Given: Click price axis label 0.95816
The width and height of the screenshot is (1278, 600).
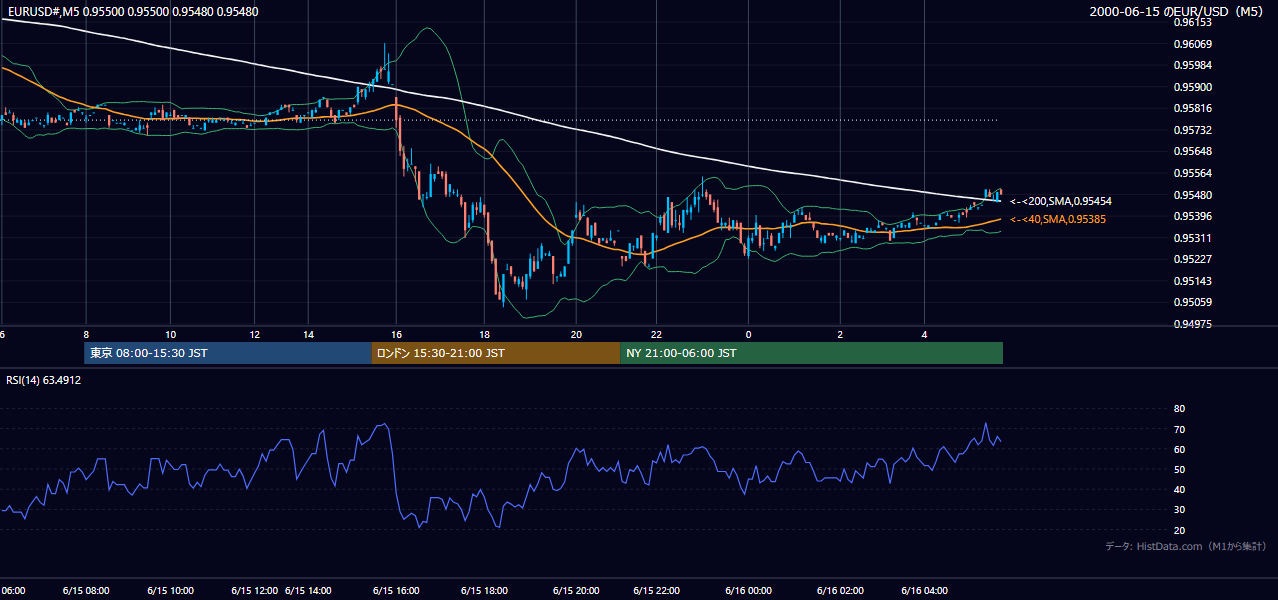Looking at the screenshot, I should click(x=1193, y=109).
